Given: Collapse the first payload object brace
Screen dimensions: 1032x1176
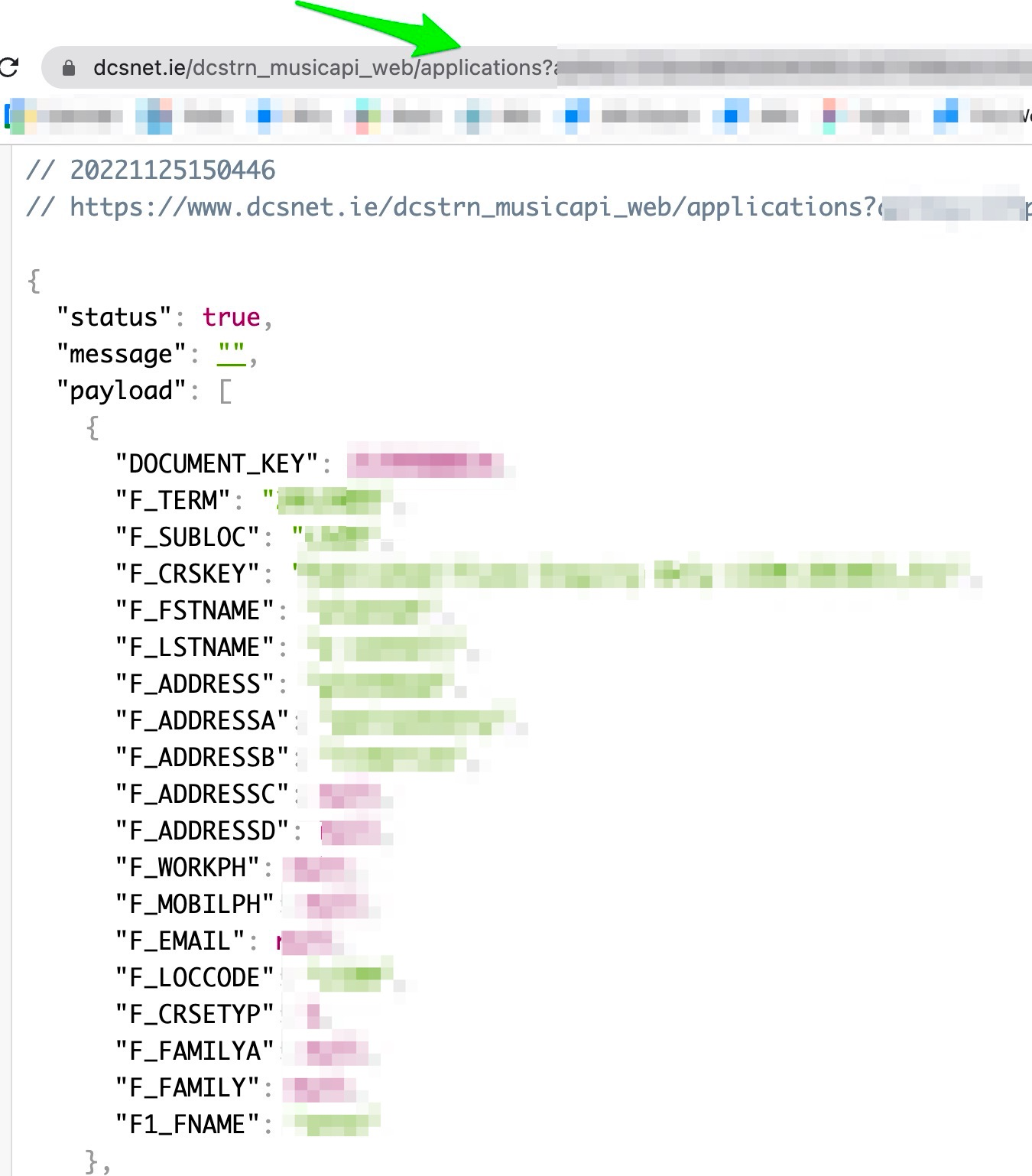Looking at the screenshot, I should [93, 427].
